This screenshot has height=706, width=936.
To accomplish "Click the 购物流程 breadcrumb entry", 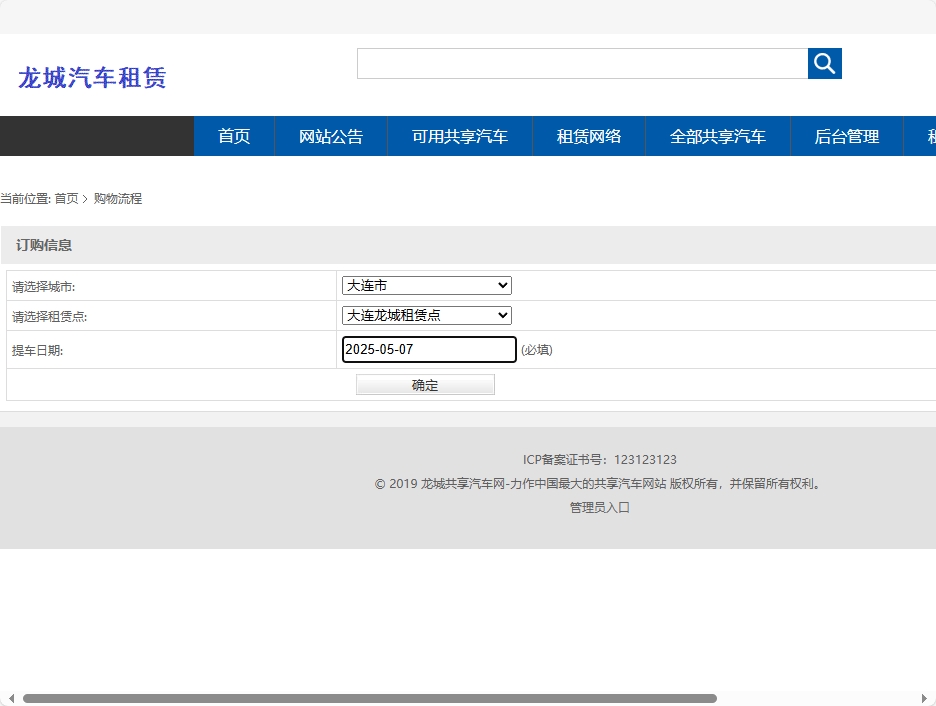I will (x=117, y=199).
